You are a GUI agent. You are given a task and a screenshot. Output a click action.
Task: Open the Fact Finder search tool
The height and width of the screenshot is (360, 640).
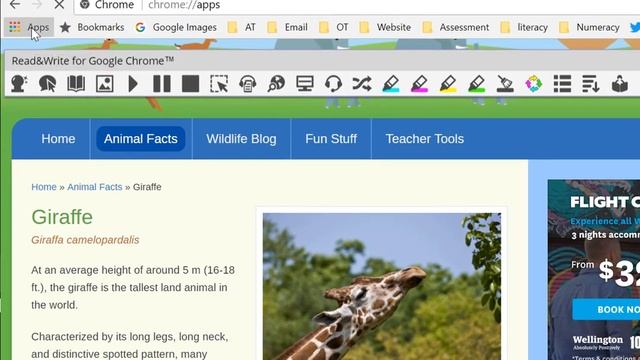click(x=276, y=84)
